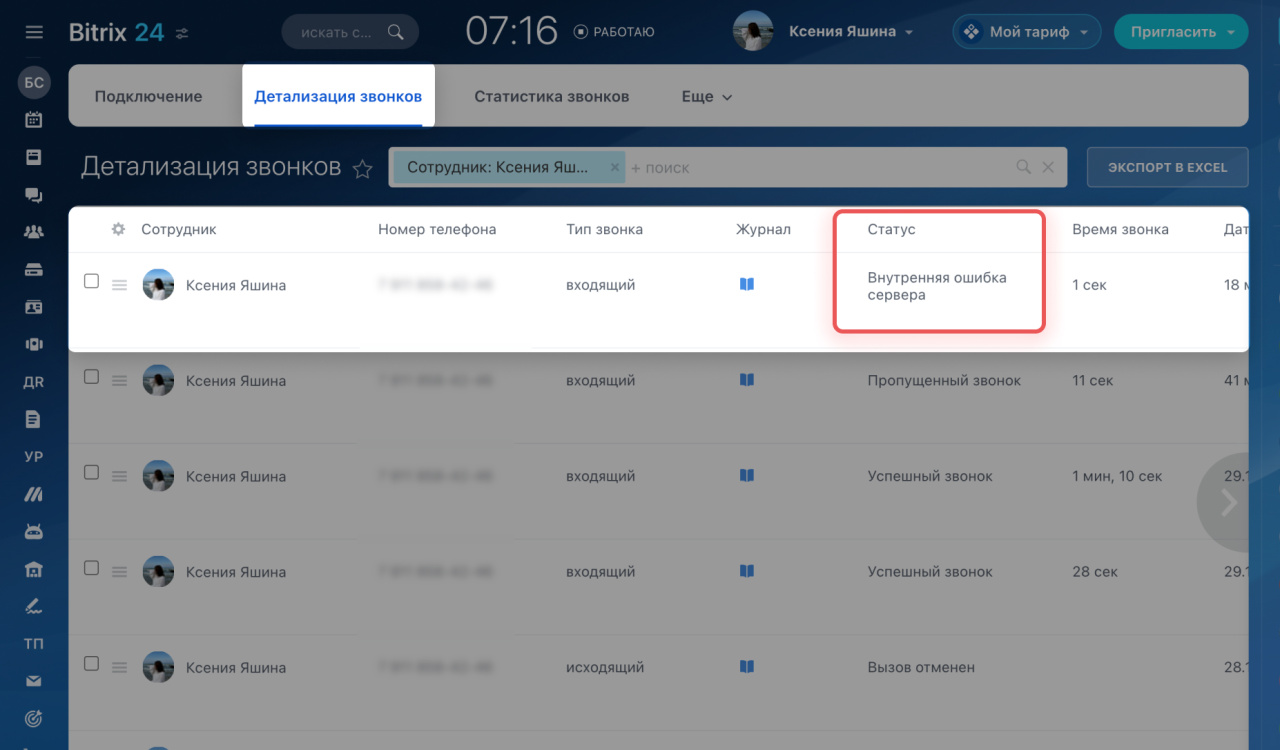Open the target goal sidebar icon
This screenshot has height=750, width=1280.
tap(34, 718)
